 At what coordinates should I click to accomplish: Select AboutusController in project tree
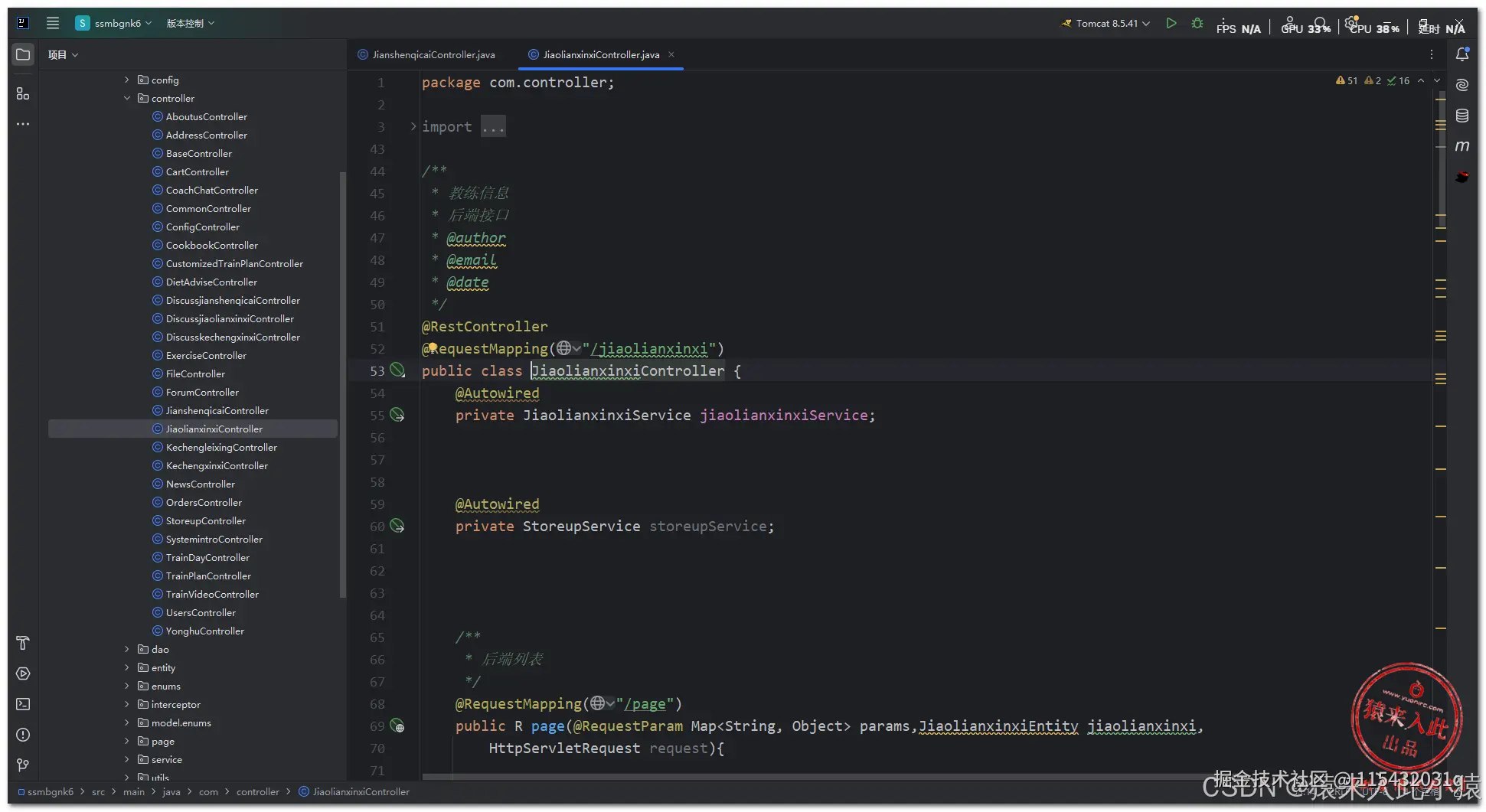point(206,116)
